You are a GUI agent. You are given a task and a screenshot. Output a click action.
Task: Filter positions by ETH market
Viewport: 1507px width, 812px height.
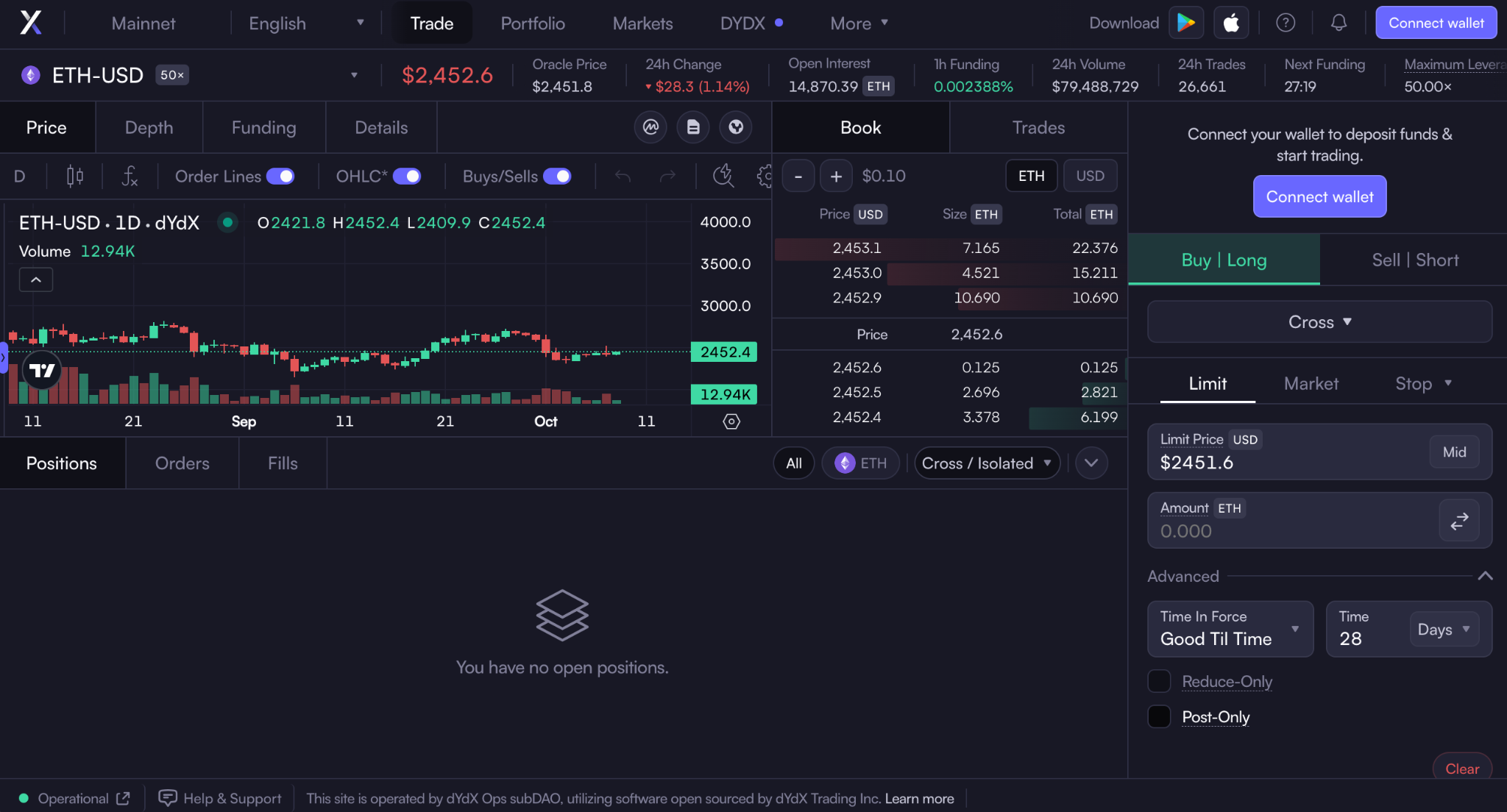[861, 463]
